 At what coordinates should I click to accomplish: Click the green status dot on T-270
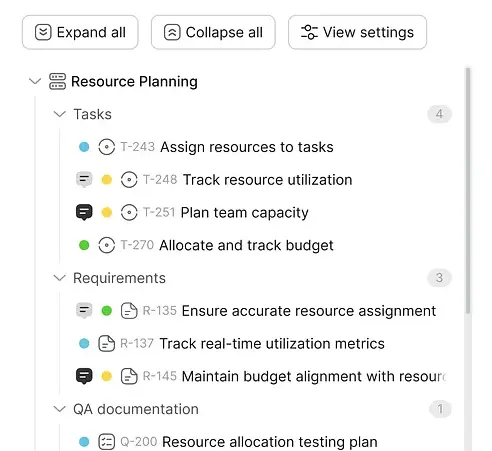(x=84, y=245)
